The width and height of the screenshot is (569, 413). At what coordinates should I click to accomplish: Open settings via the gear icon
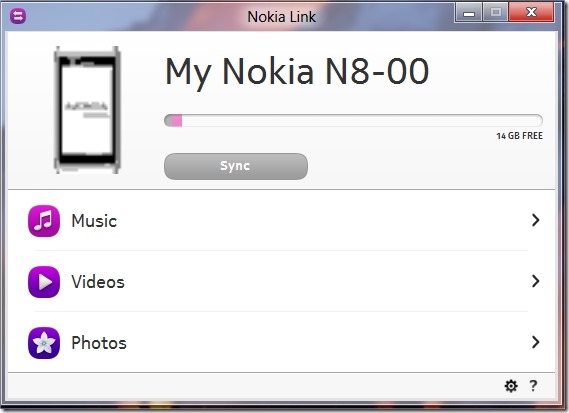(511, 386)
